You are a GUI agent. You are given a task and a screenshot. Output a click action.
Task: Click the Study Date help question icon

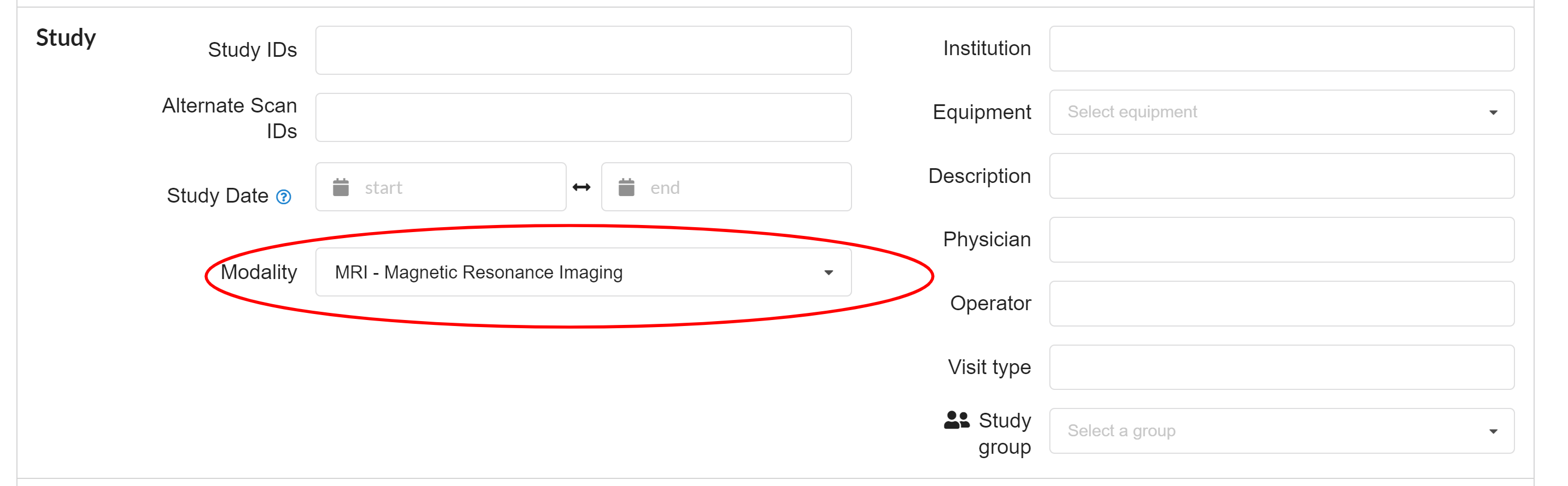tap(283, 197)
